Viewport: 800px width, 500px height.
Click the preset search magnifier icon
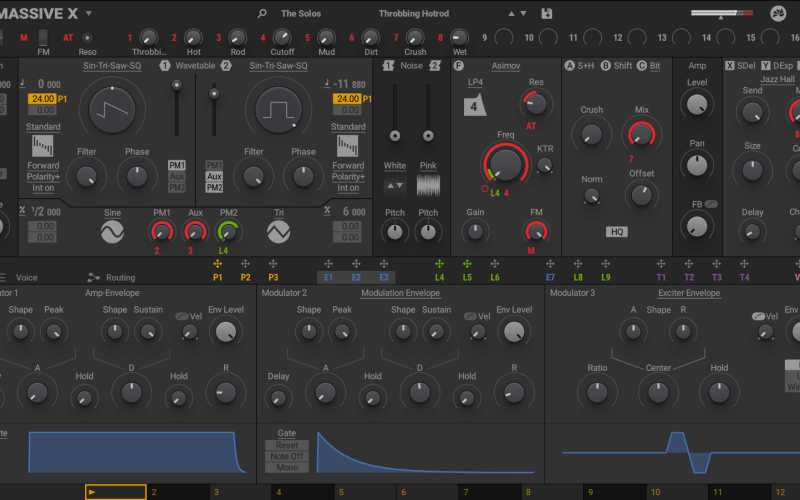click(x=262, y=14)
